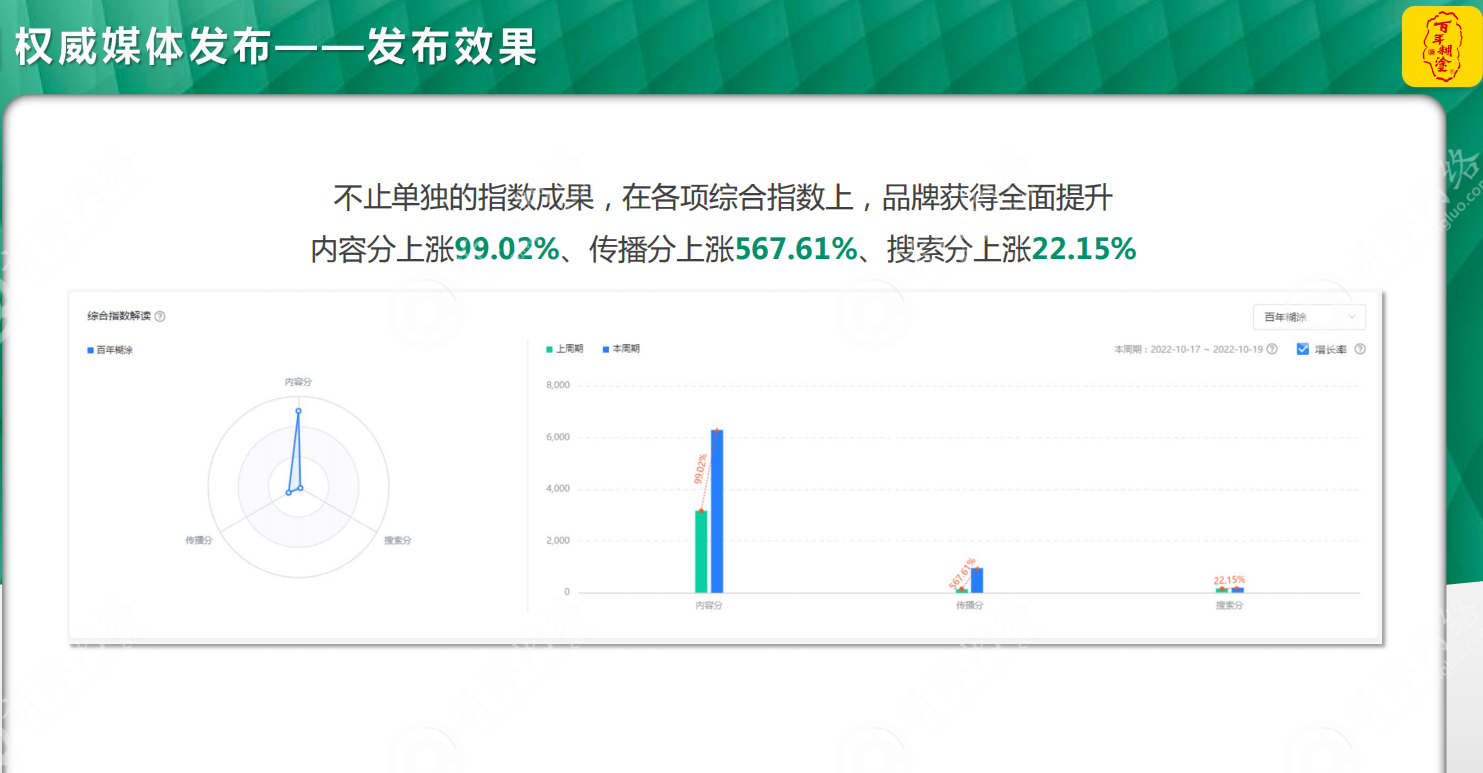Image resolution: width=1483 pixels, height=773 pixels.
Task: Click red growth marker atop 内容分 blue bar
Action: [716, 431]
